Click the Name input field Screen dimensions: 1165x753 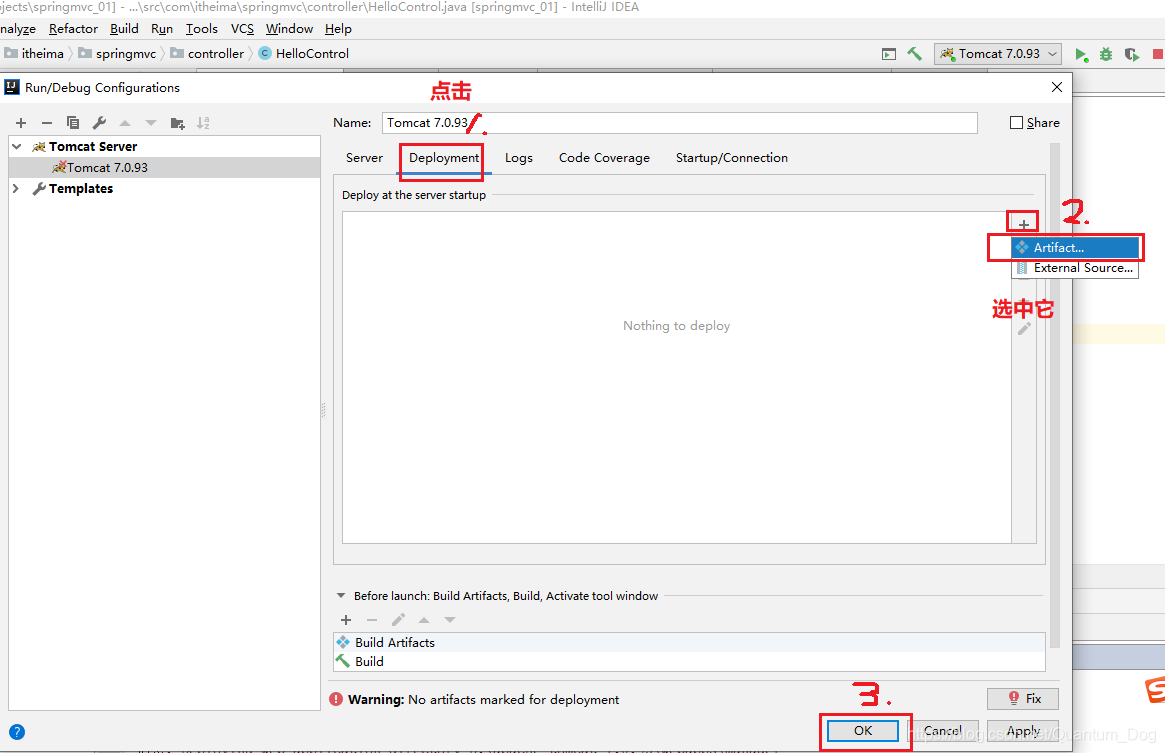(x=680, y=123)
